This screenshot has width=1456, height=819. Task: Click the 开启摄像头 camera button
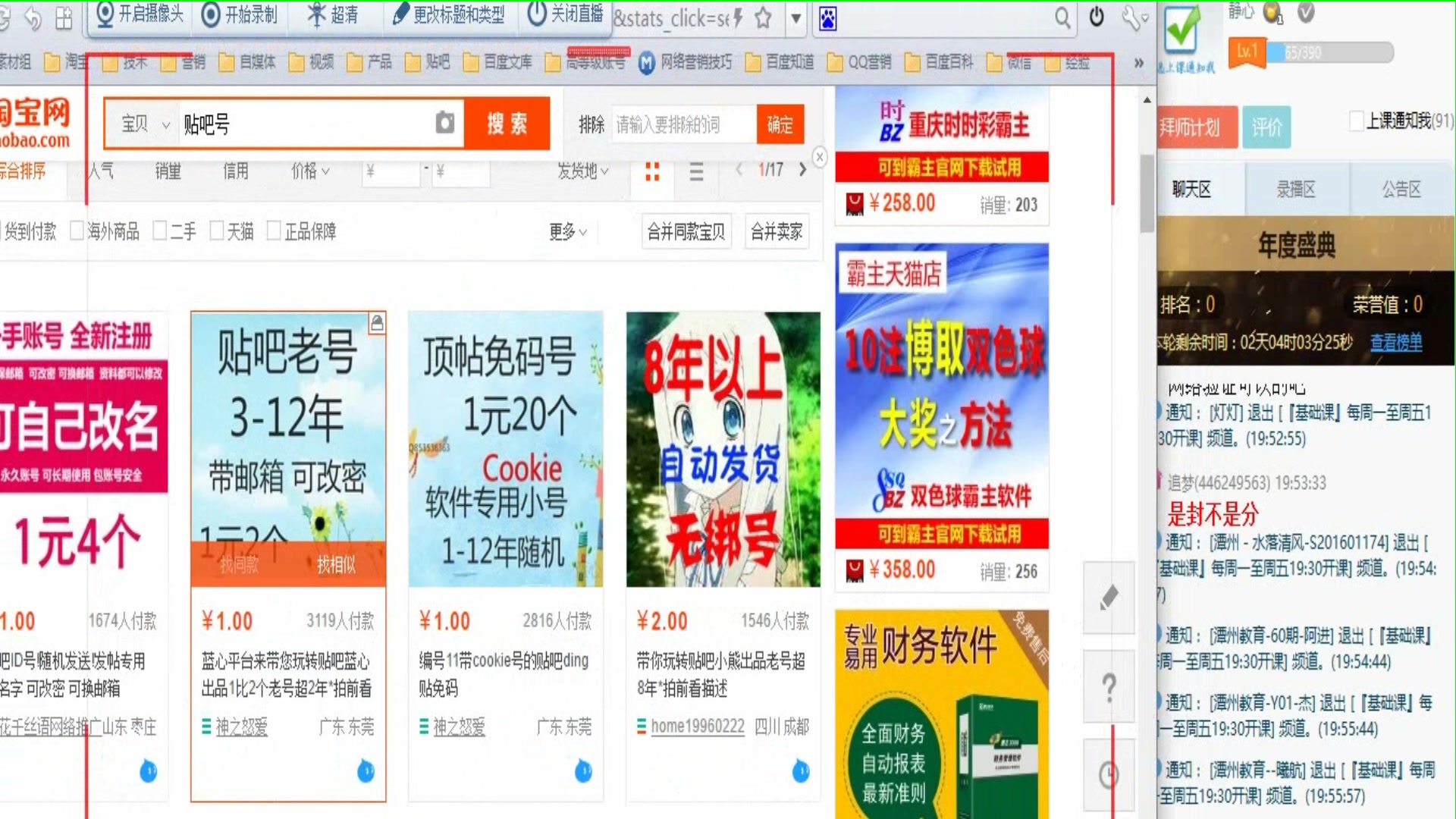coord(141,14)
